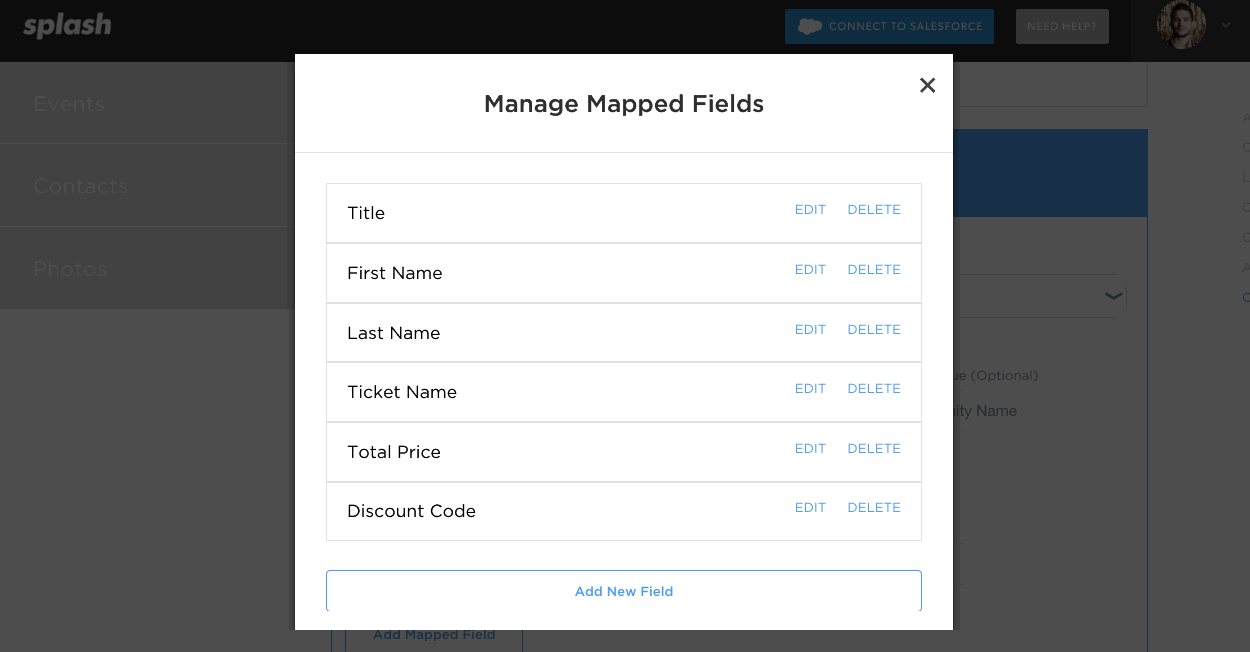1250x652 pixels.
Task: Edit the First Name mapped field
Action: pos(810,270)
